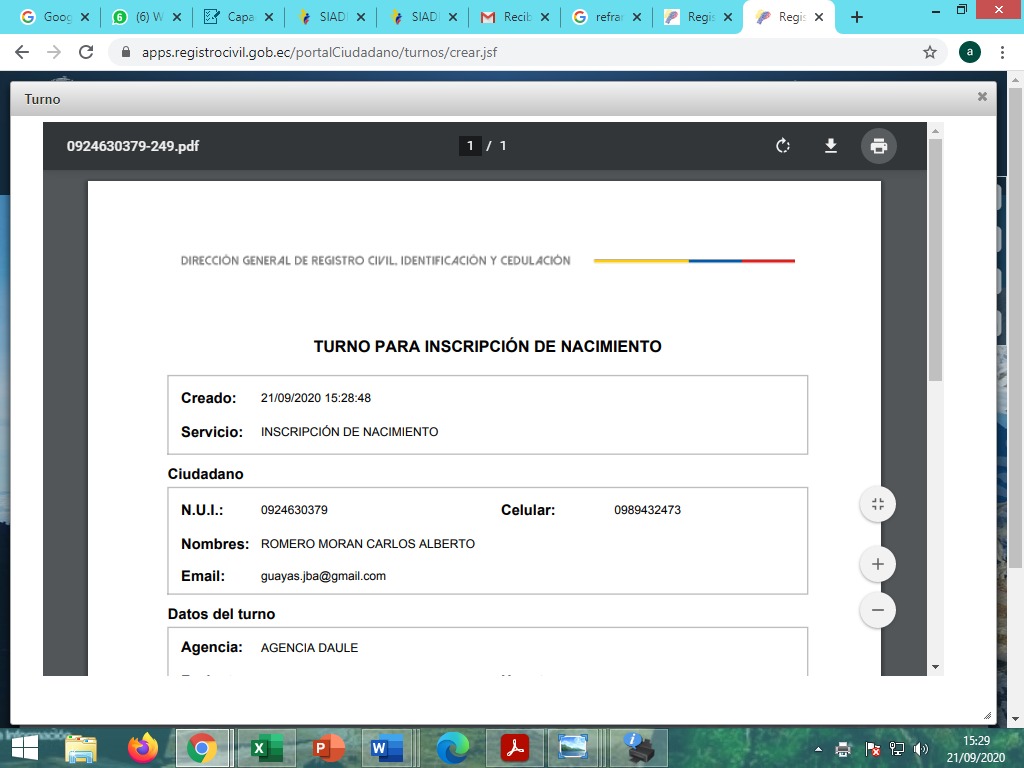This screenshot has width=1024, height=768.
Task: Bookmark this page with the star icon
Action: [930, 52]
